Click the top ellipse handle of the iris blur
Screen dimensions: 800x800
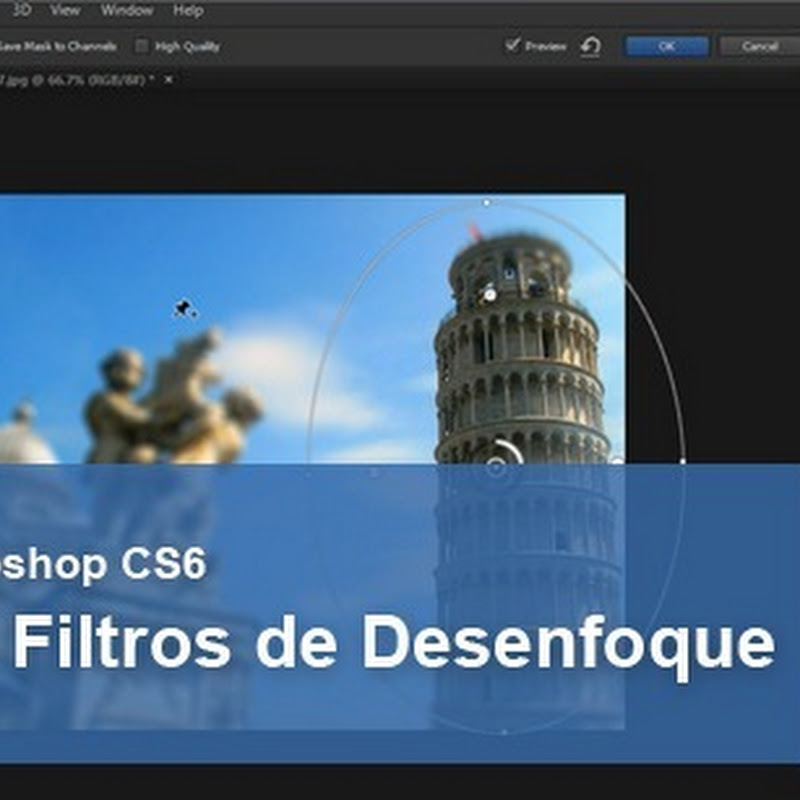[x=486, y=203]
